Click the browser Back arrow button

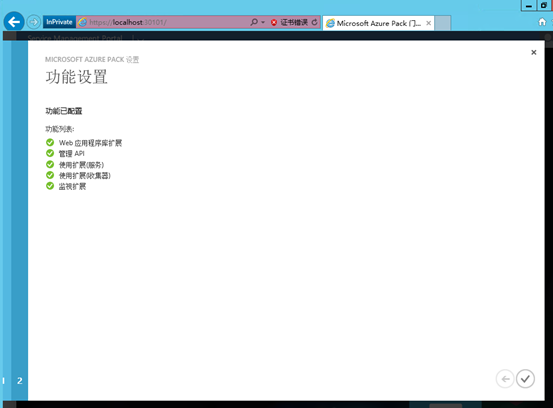tap(14, 22)
